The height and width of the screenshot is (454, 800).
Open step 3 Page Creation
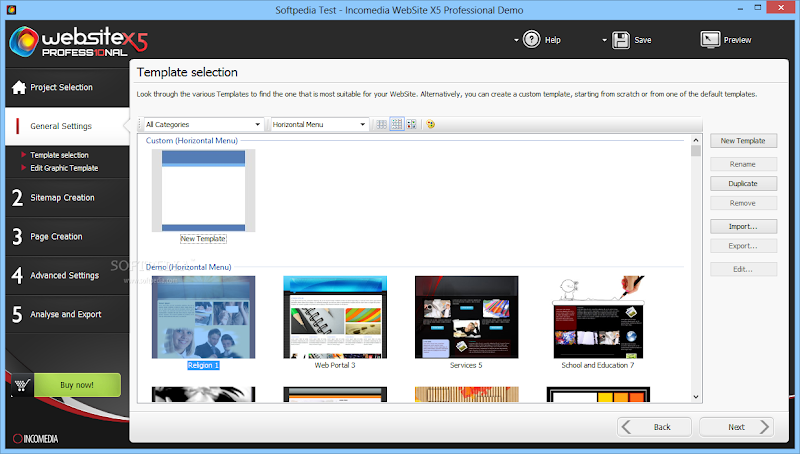(x=67, y=237)
